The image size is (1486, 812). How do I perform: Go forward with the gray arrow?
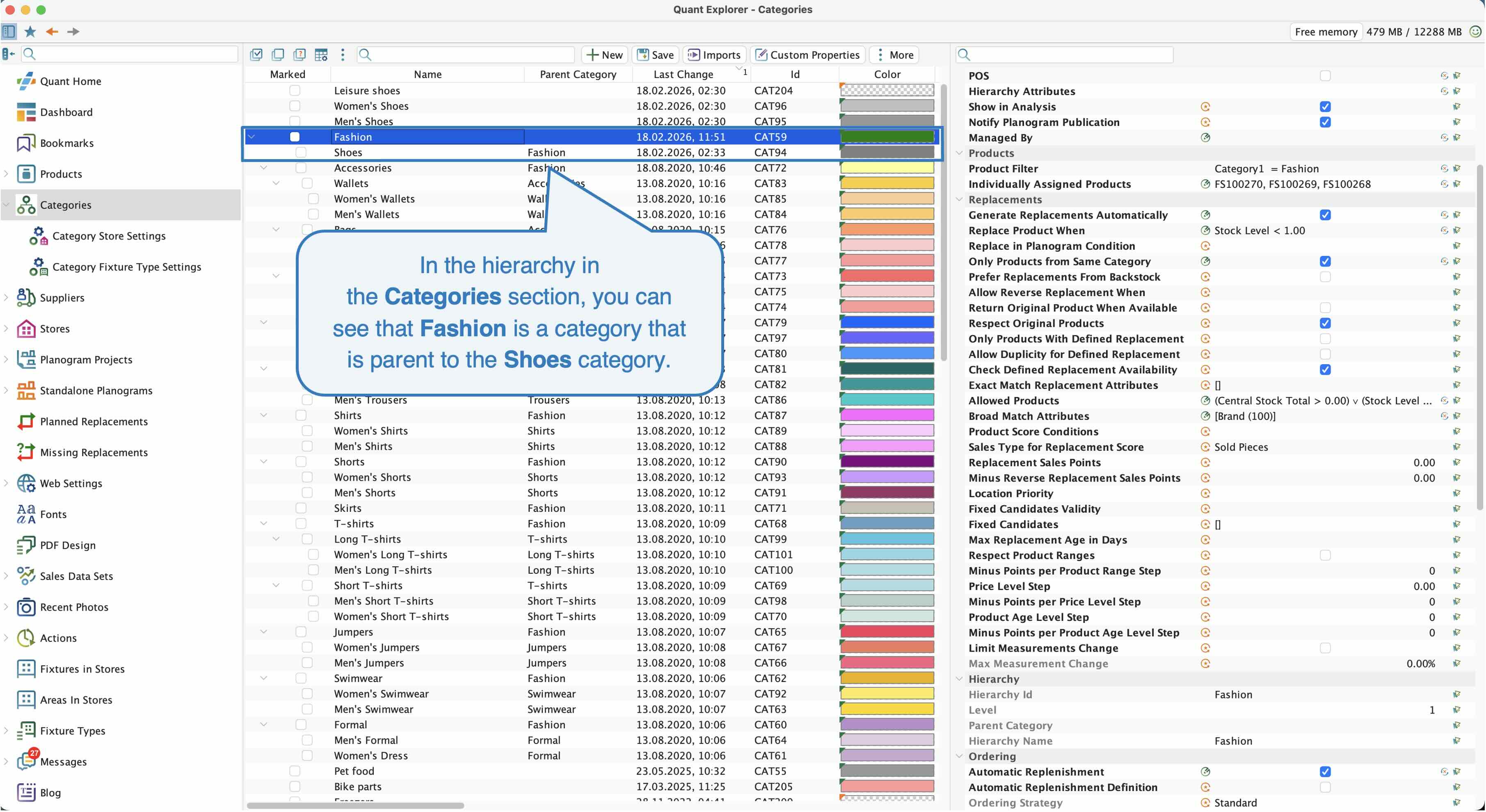point(73,31)
